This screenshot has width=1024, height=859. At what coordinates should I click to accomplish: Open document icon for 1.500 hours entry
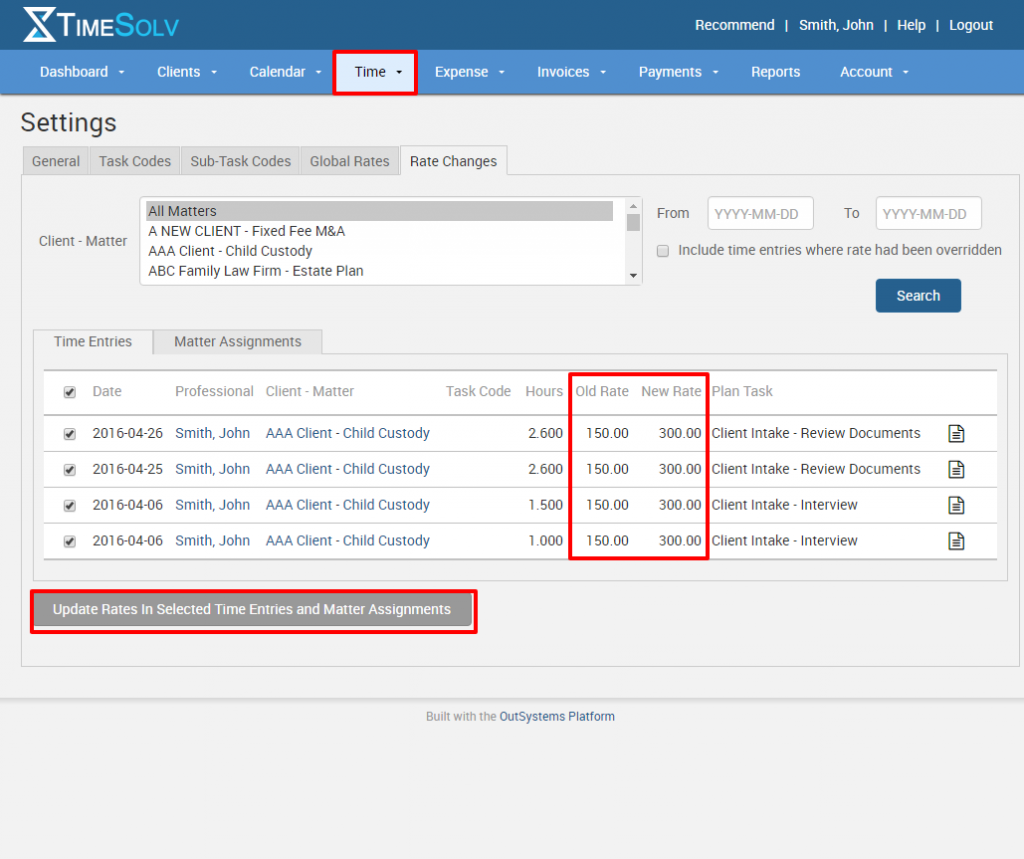click(x=956, y=505)
